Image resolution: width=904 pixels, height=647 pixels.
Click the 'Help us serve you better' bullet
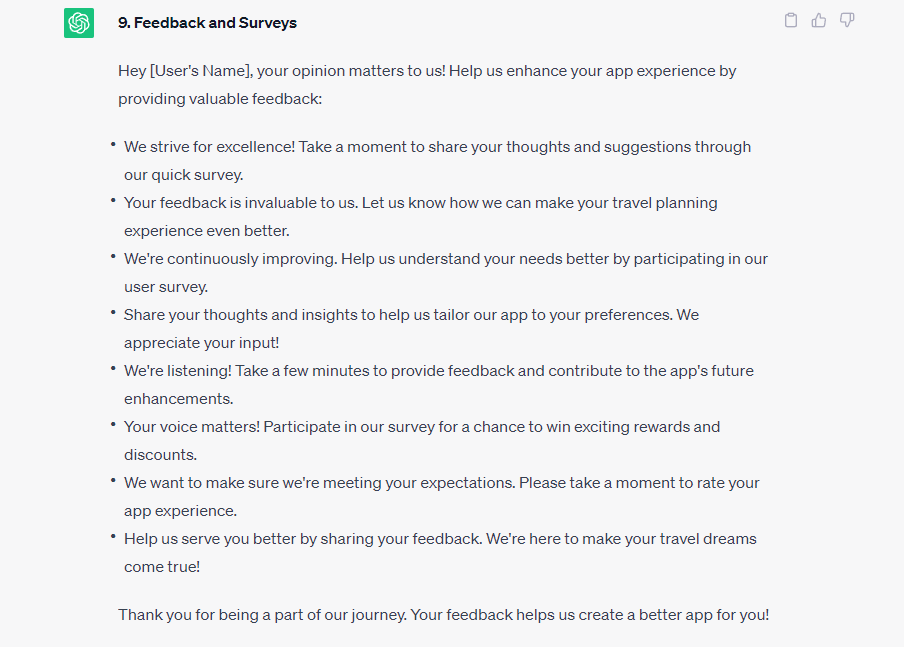pyautogui.click(x=440, y=552)
